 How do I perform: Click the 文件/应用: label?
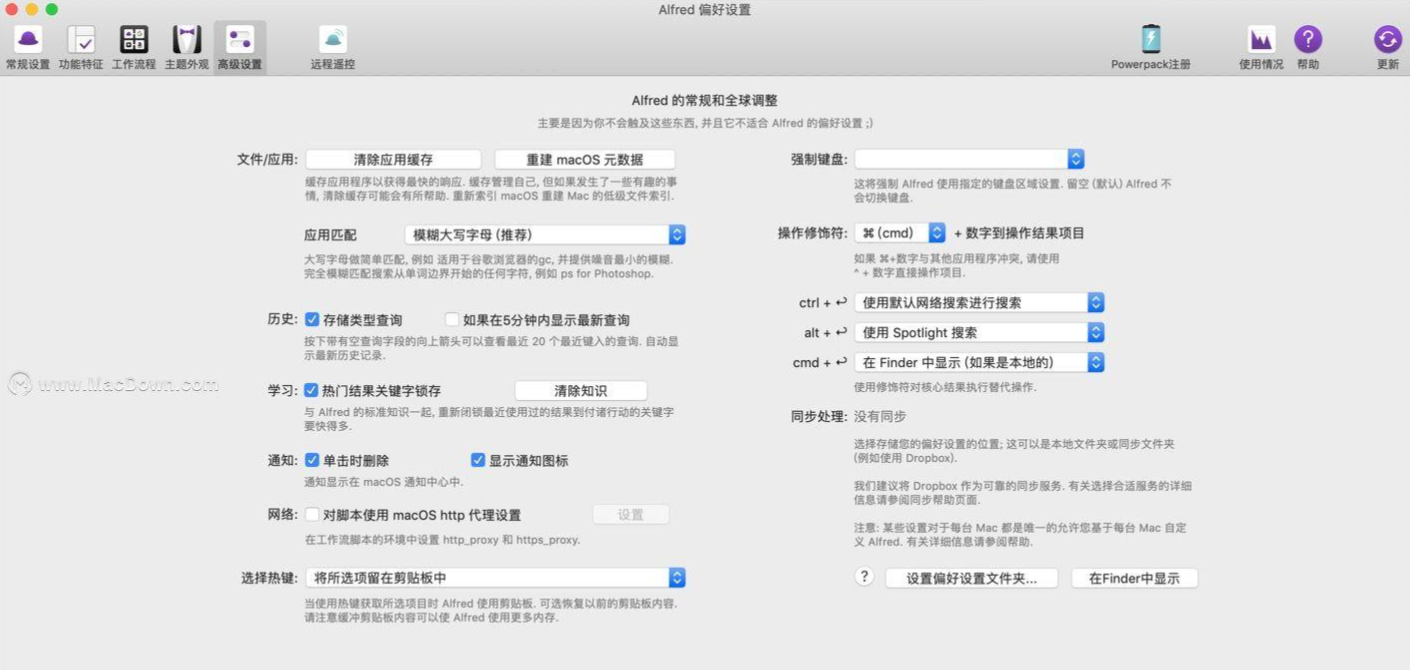pos(268,160)
